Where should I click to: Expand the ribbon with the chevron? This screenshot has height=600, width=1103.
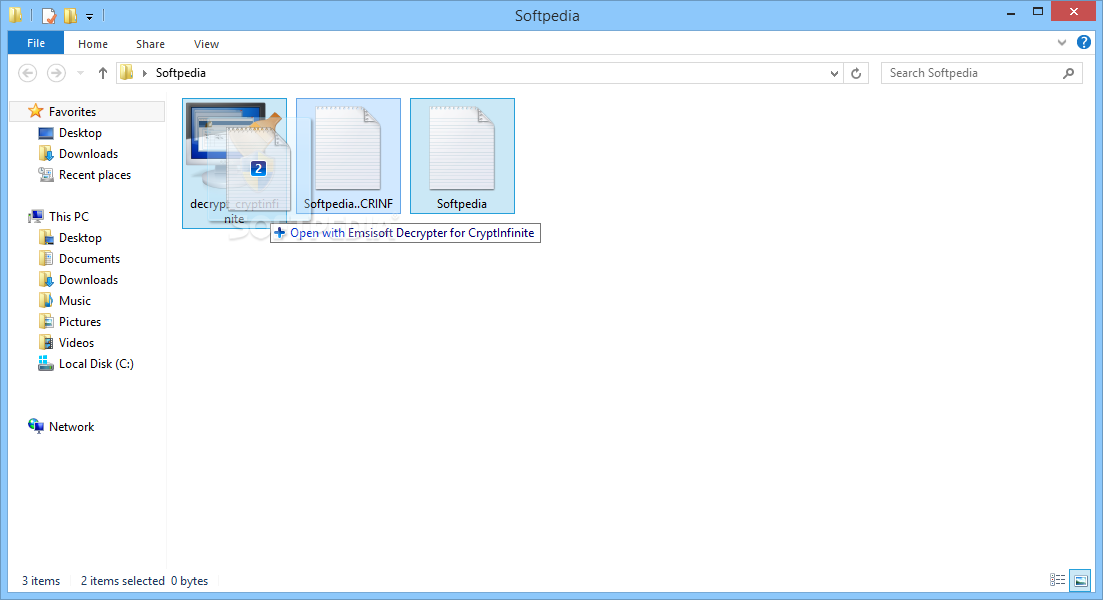point(1061,43)
